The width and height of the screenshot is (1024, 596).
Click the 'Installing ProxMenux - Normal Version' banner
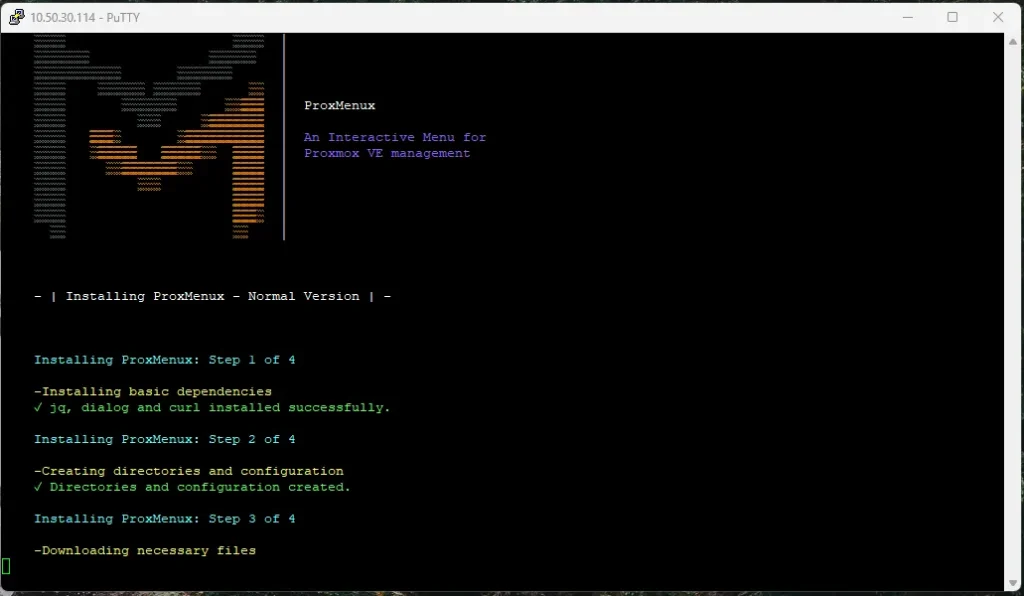coord(212,297)
